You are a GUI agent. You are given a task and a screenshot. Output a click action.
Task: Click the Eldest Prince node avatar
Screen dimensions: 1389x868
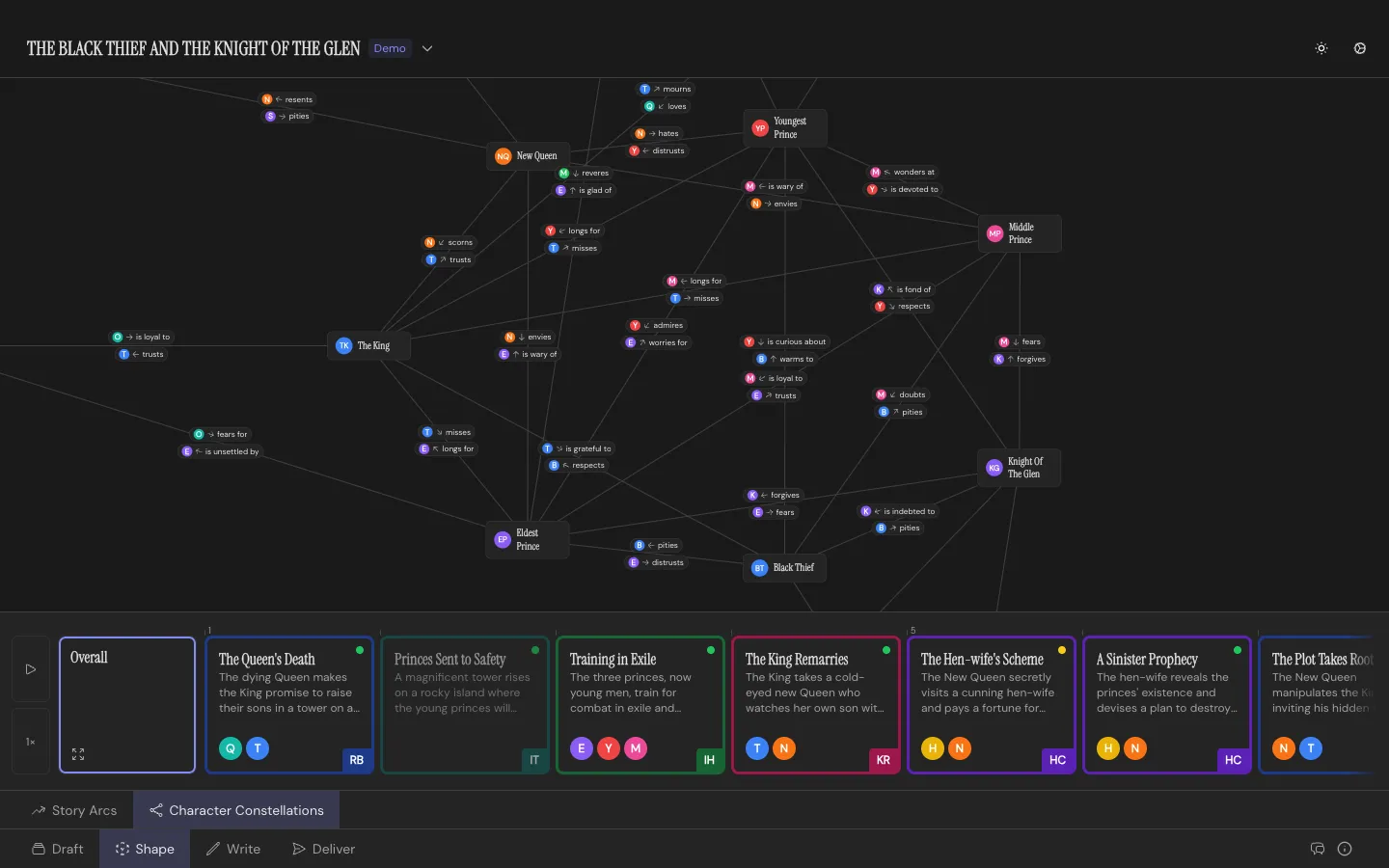503,540
